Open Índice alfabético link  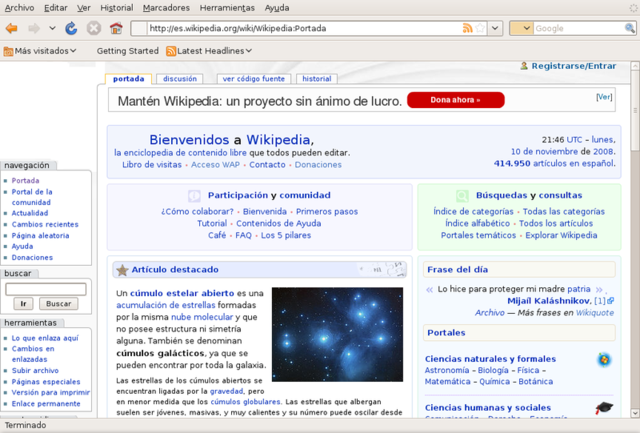point(478,223)
